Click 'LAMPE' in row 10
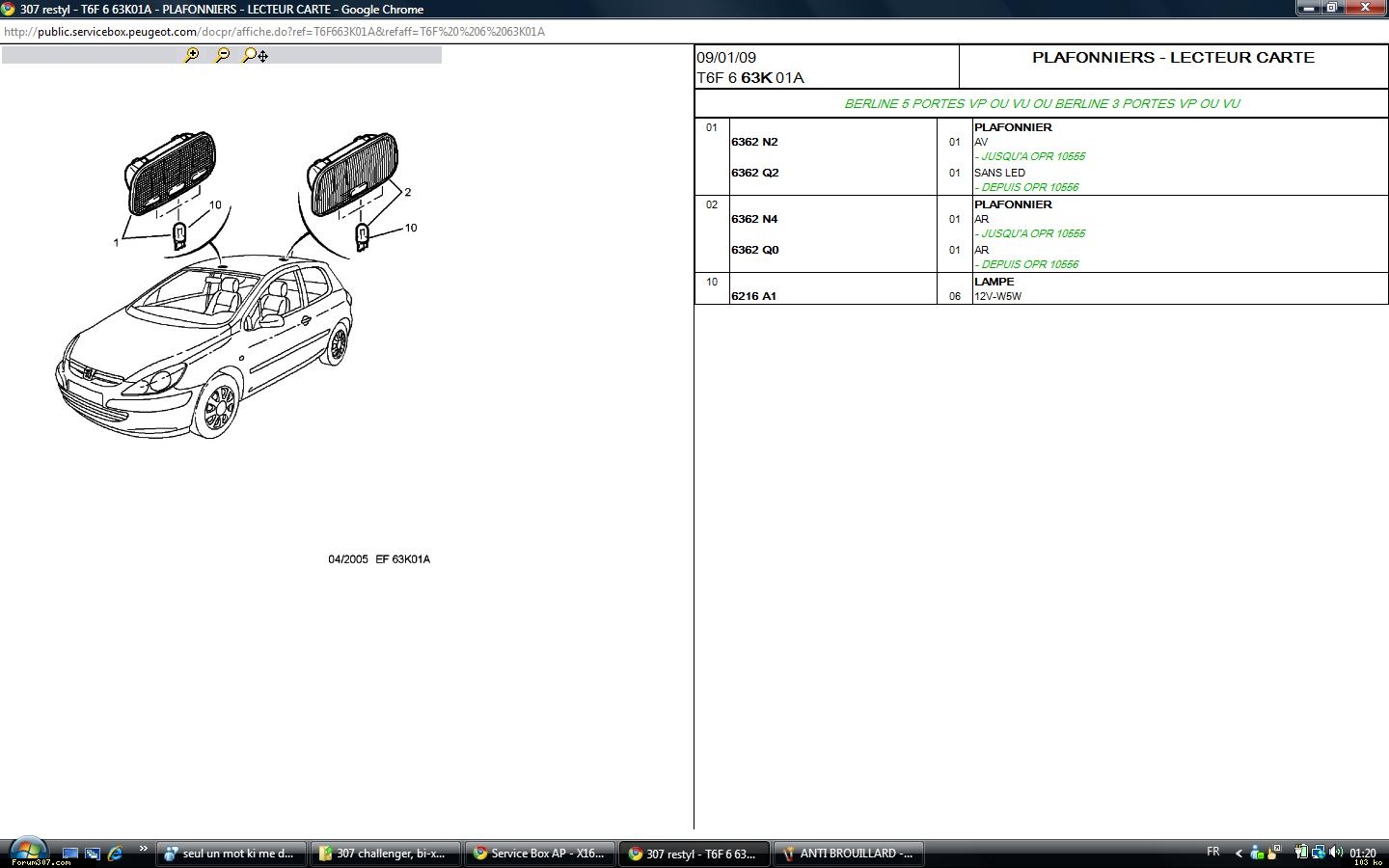The image size is (1389, 868). (x=994, y=282)
